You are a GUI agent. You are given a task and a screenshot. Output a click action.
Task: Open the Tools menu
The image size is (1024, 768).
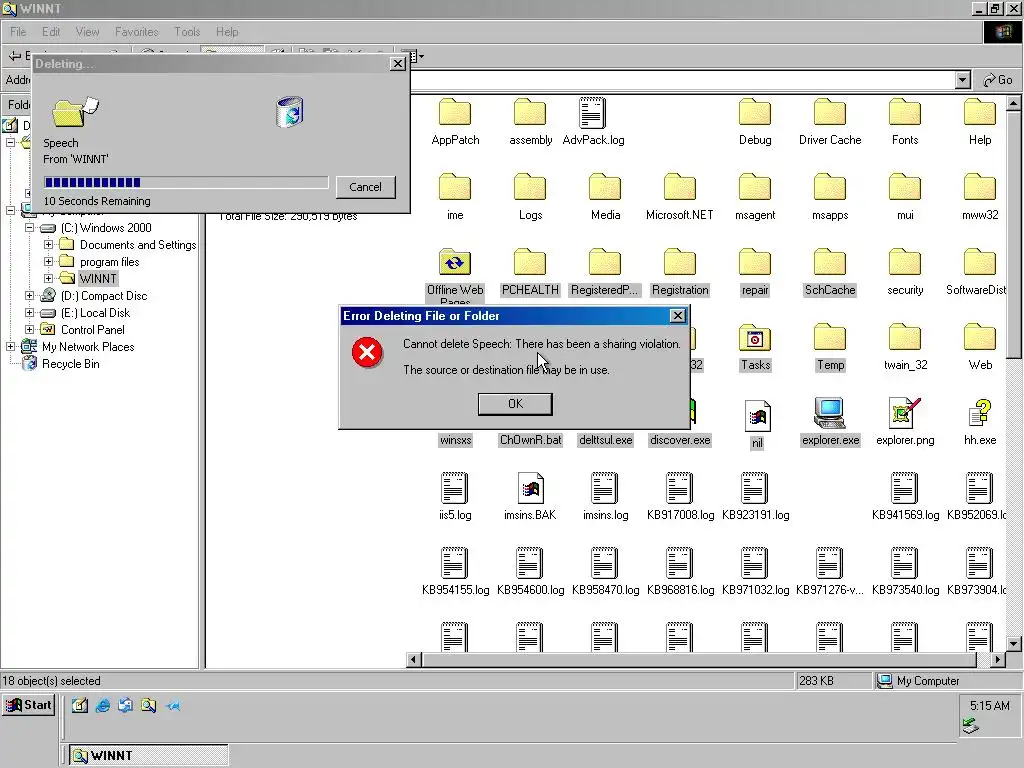pos(187,31)
